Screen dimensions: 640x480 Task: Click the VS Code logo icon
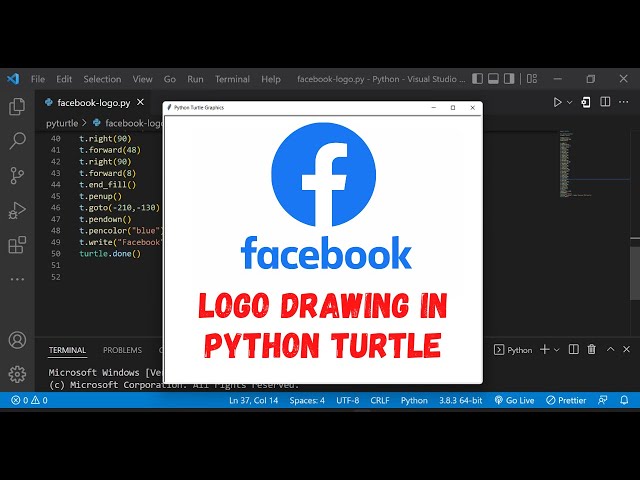[x=13, y=78]
